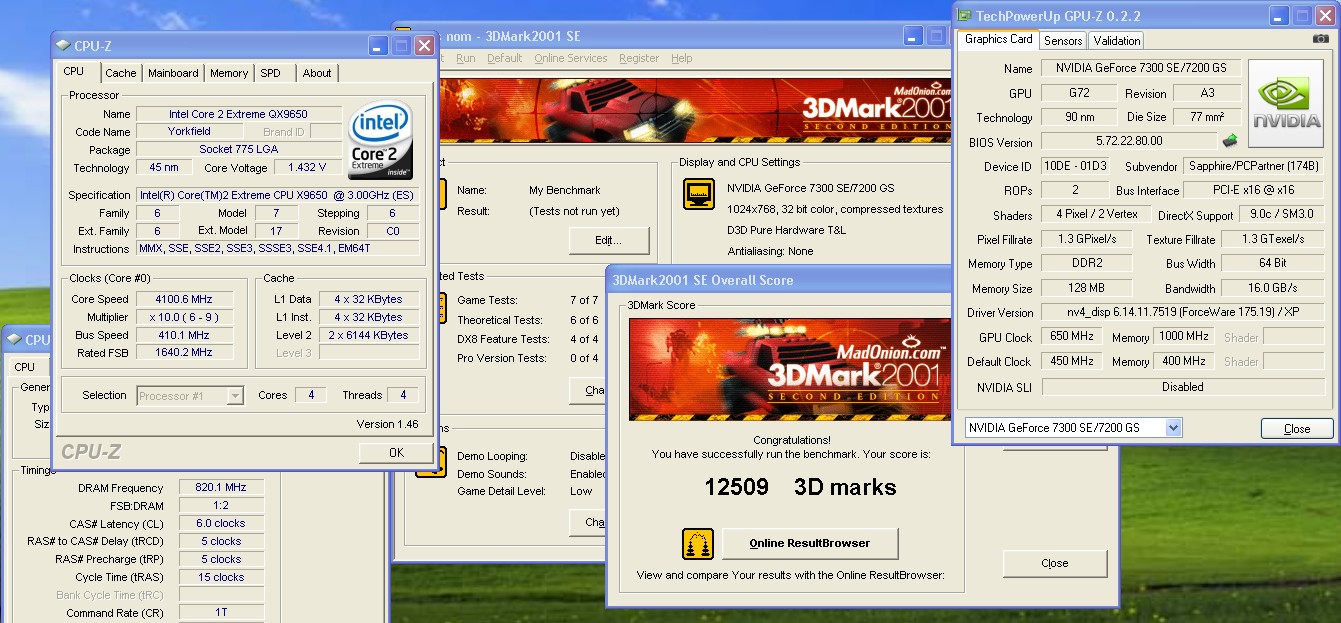Switch to the Sensors tab in GPU-Z

1063,41
